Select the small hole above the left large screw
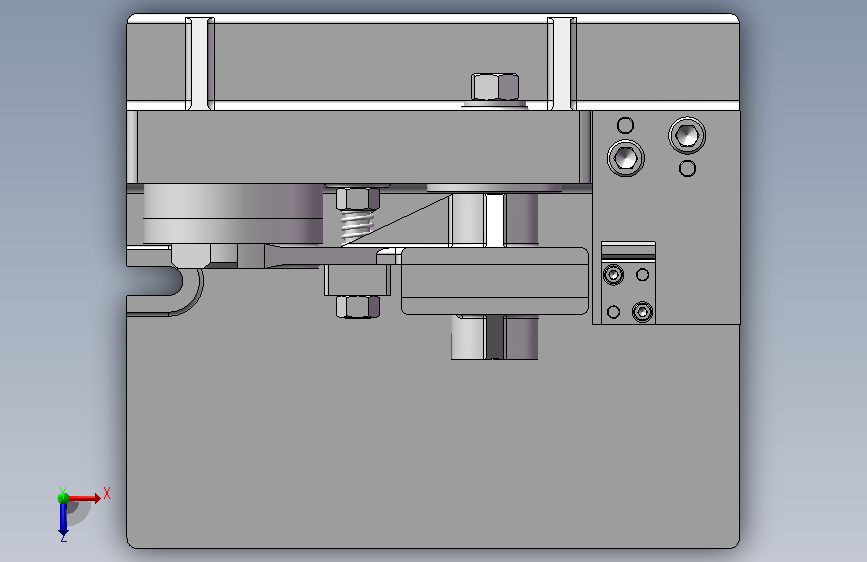This screenshot has height=562, width=867. tap(625, 126)
